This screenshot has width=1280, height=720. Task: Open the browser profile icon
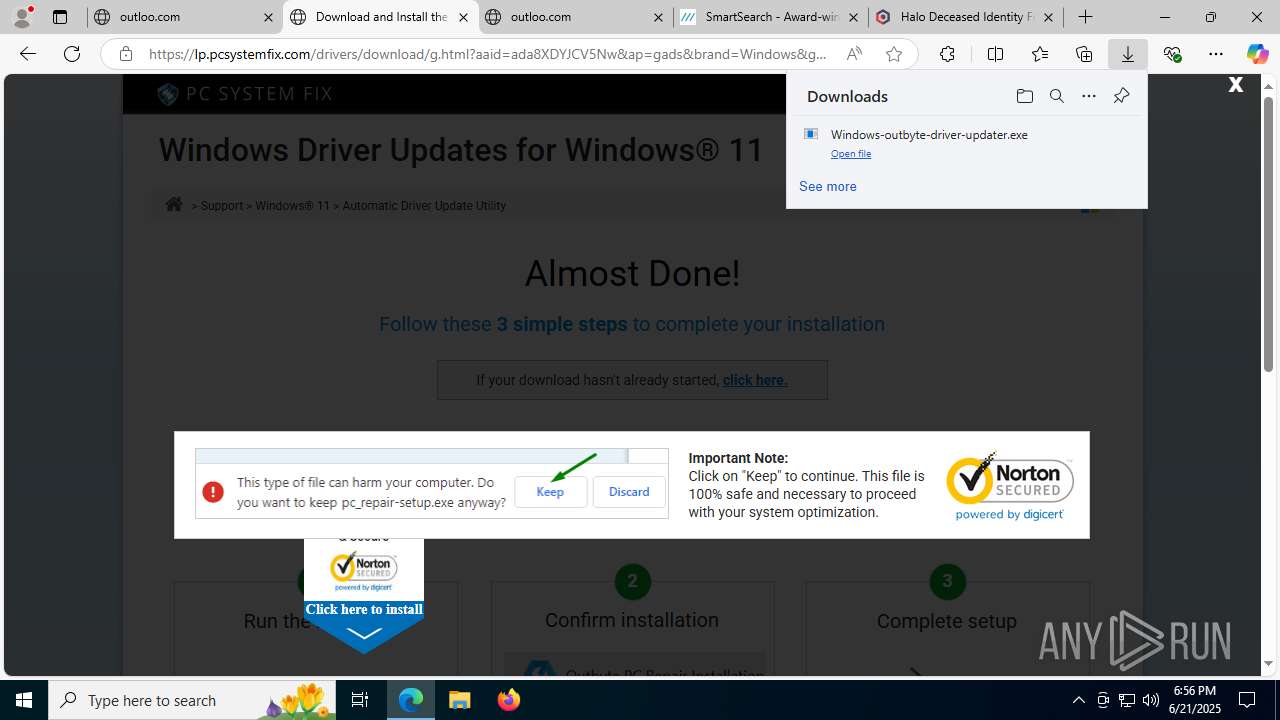click(22, 17)
